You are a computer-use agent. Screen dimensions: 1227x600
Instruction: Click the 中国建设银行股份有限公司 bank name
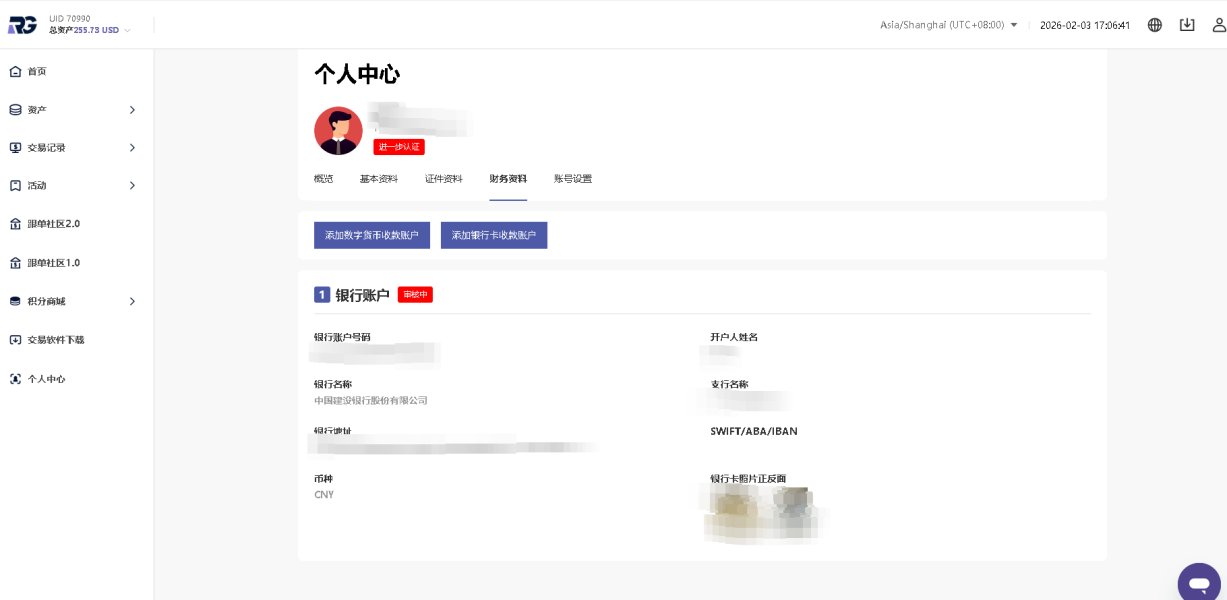371,400
